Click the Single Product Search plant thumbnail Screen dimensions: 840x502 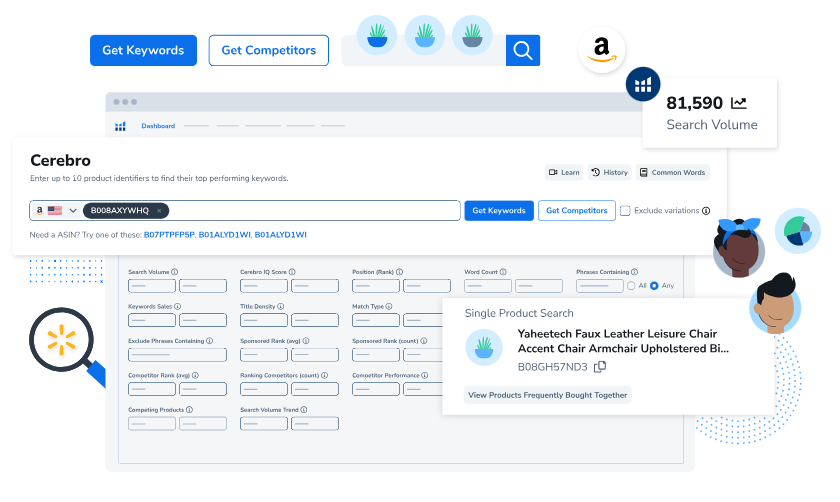click(x=484, y=348)
